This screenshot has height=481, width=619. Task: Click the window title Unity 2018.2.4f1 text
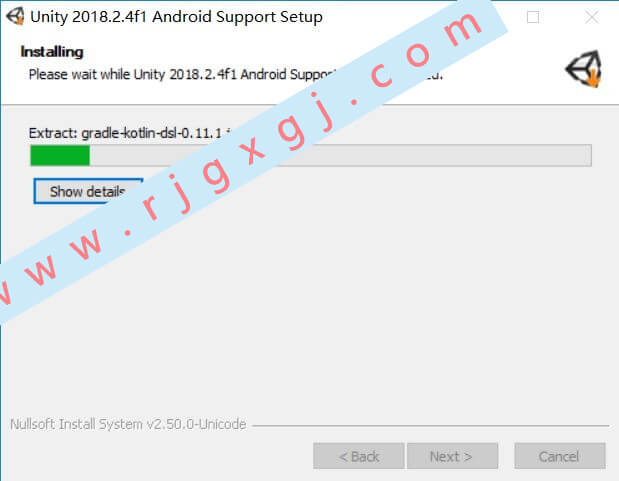[x=176, y=17]
